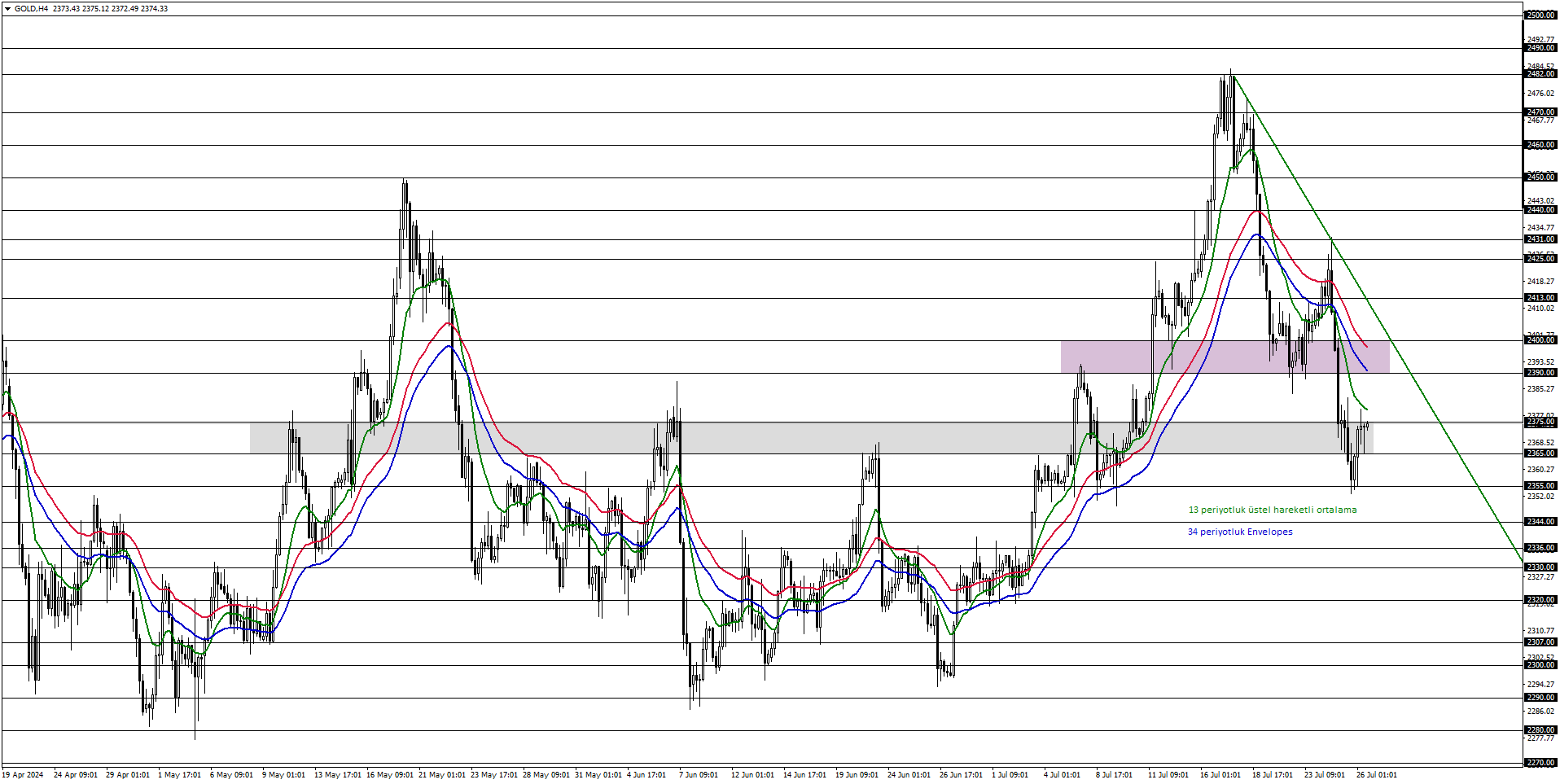Click the '23 Jul 09:01' time axis label
The height and width of the screenshot is (784, 1560).
click(1325, 775)
